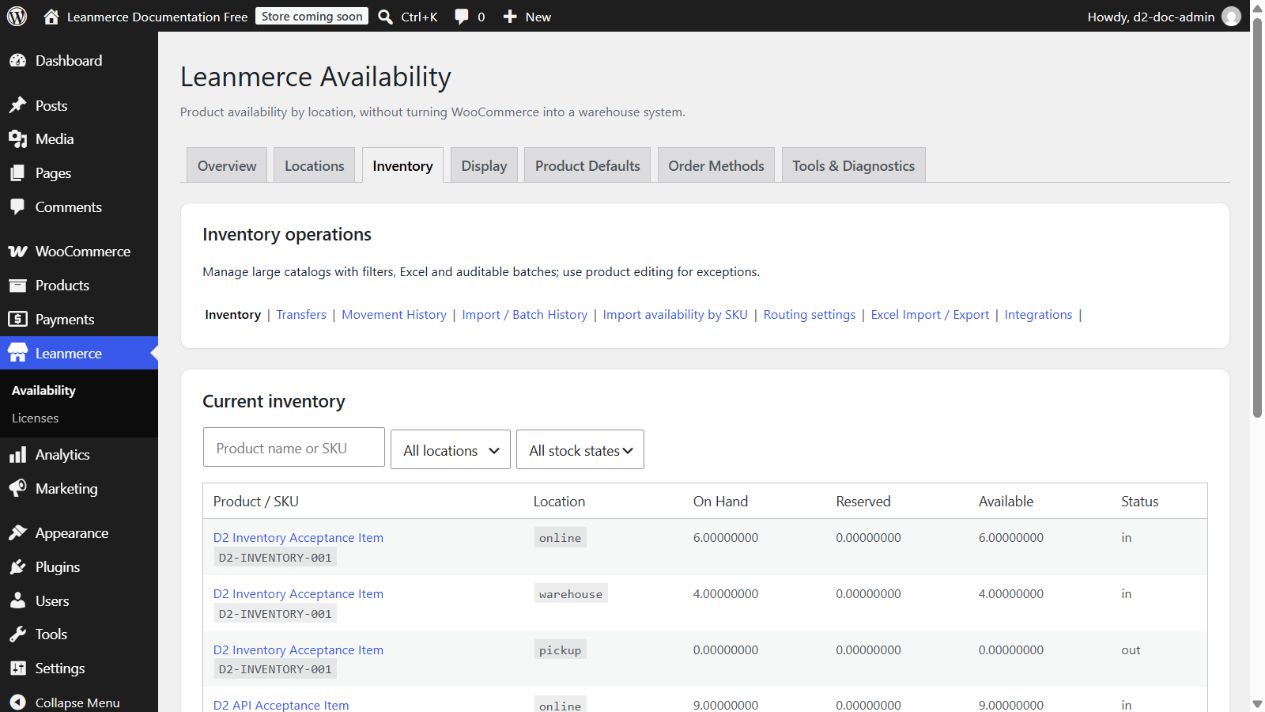Select the Inventory sub-navigation item
The height and width of the screenshot is (712, 1265).
pyautogui.click(x=233, y=314)
